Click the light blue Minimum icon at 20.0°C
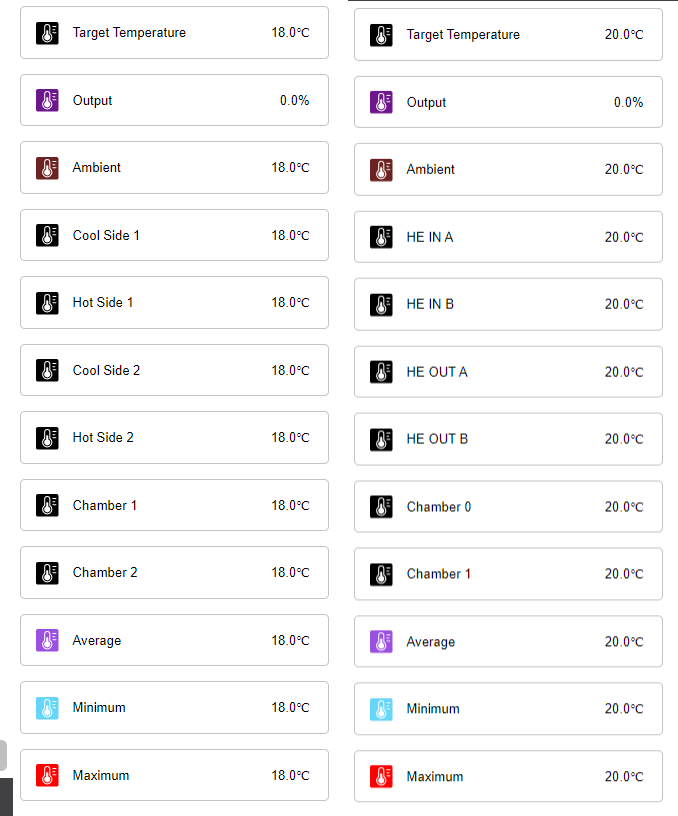Image resolution: width=678 pixels, height=816 pixels. pos(382,709)
